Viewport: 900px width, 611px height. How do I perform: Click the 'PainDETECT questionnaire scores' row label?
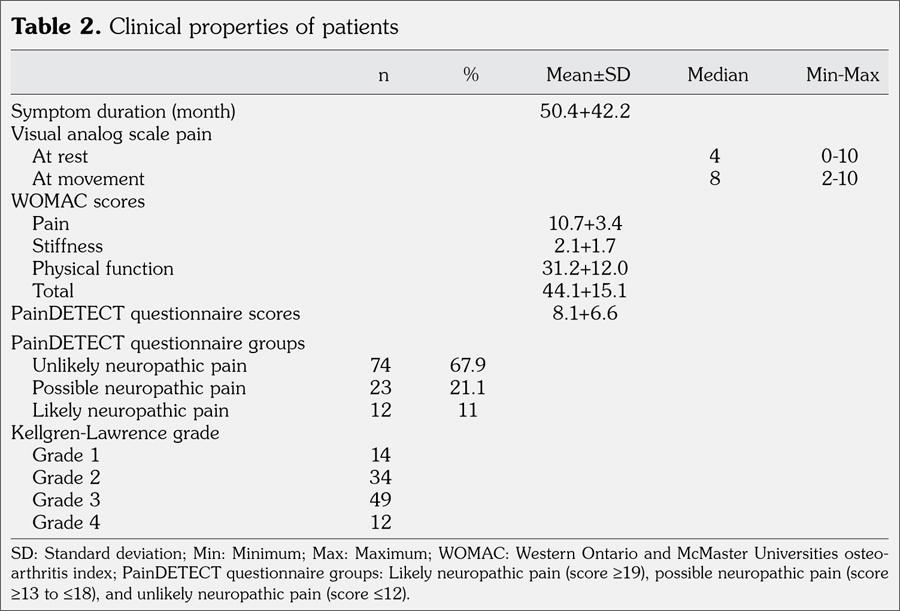pos(155,313)
